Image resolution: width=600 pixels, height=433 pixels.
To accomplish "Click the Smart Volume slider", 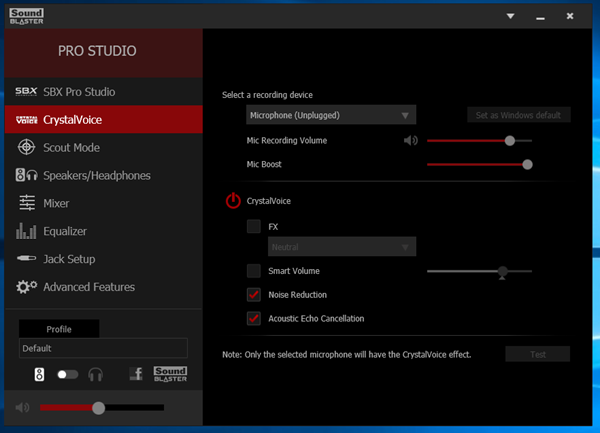I will point(479,271).
